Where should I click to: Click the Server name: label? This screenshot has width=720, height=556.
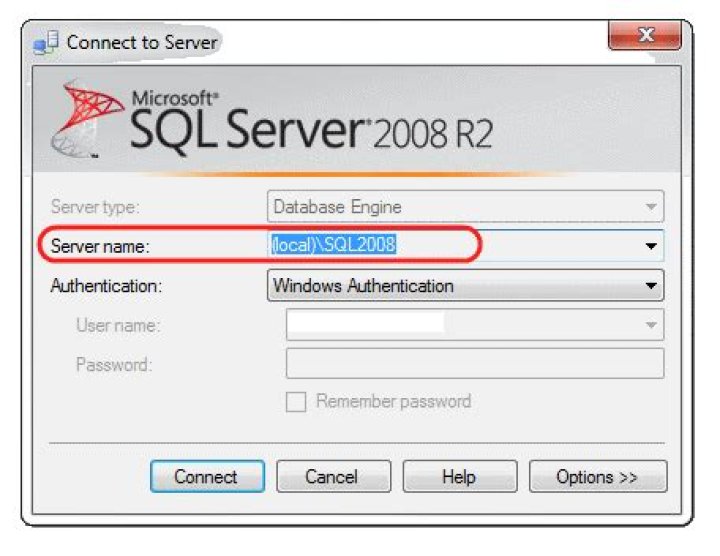[x=100, y=247]
